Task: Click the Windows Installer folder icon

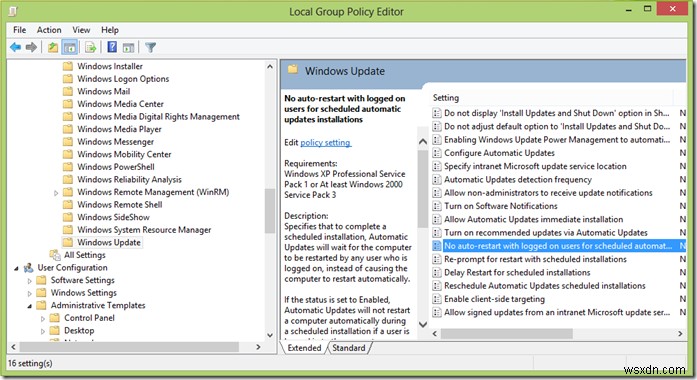Action: tap(68, 66)
